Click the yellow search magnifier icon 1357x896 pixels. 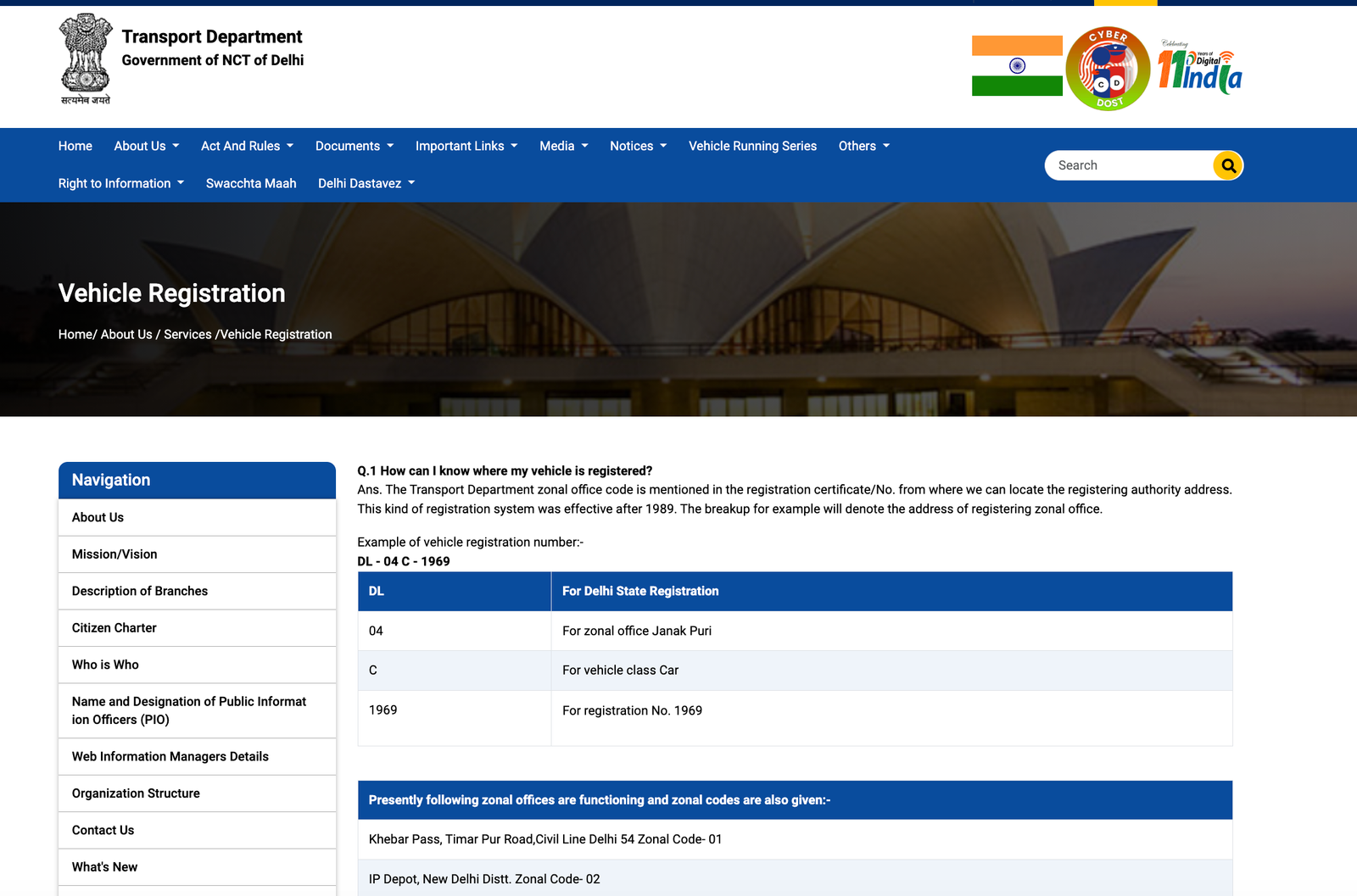coord(1227,165)
